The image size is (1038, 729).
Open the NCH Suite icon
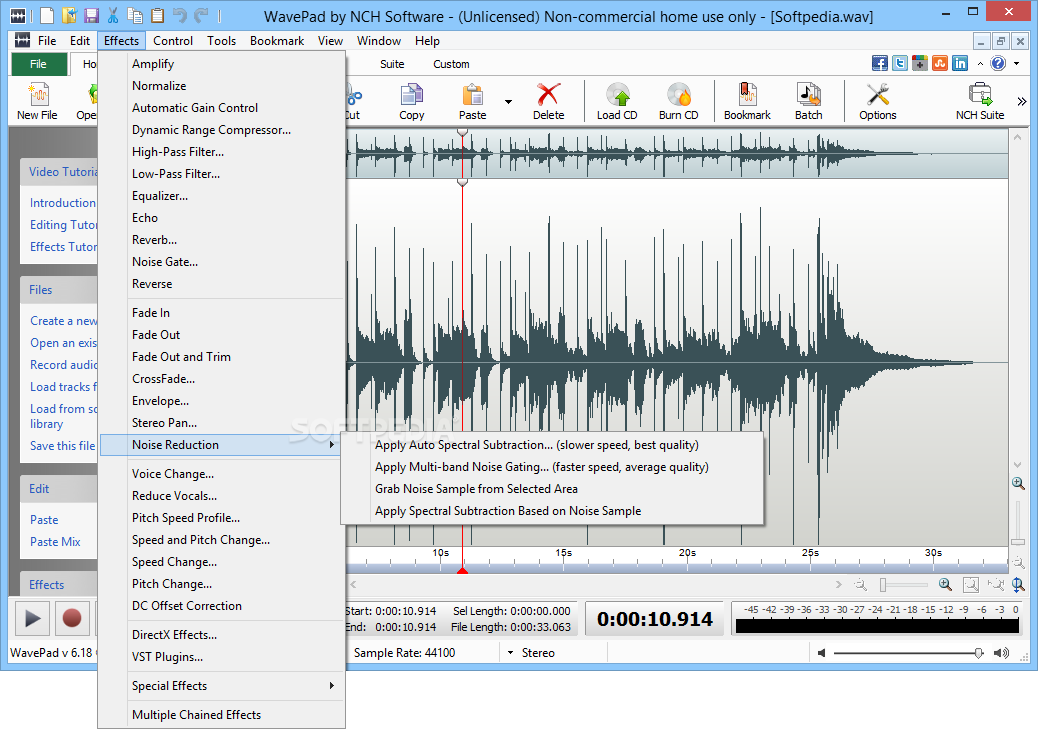tap(980, 95)
